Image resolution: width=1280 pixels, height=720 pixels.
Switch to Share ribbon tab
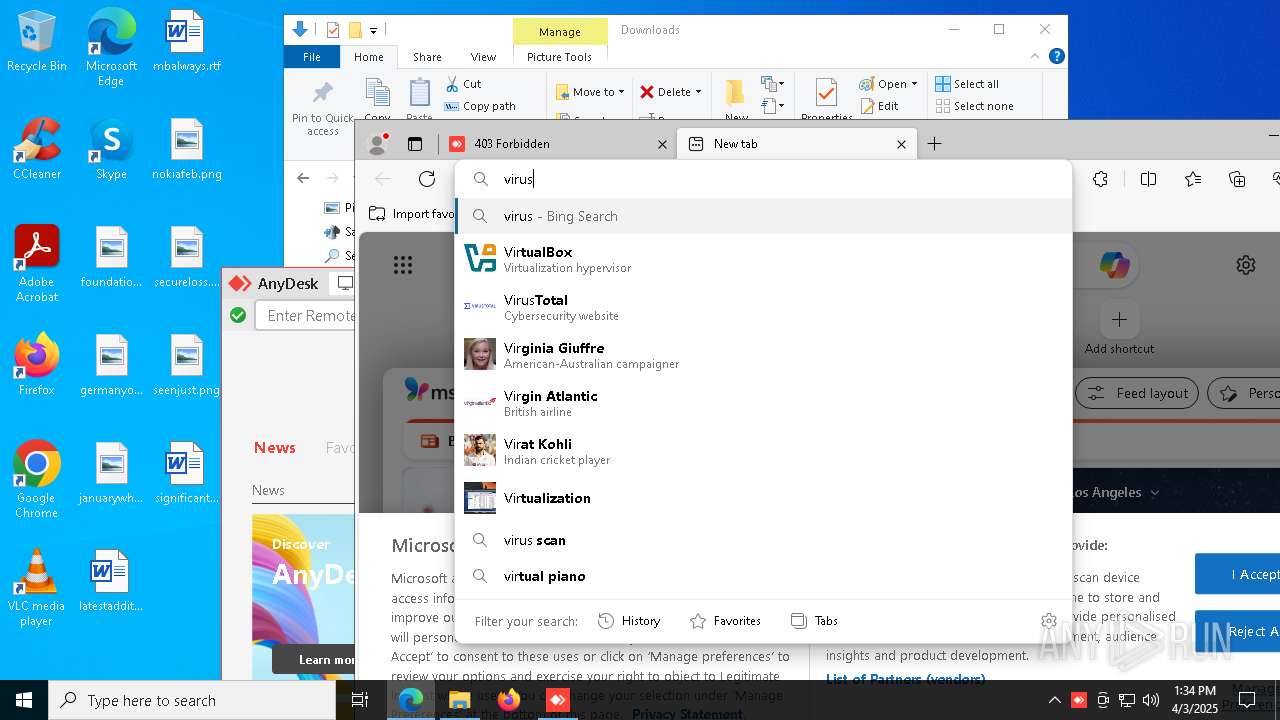[x=427, y=57]
